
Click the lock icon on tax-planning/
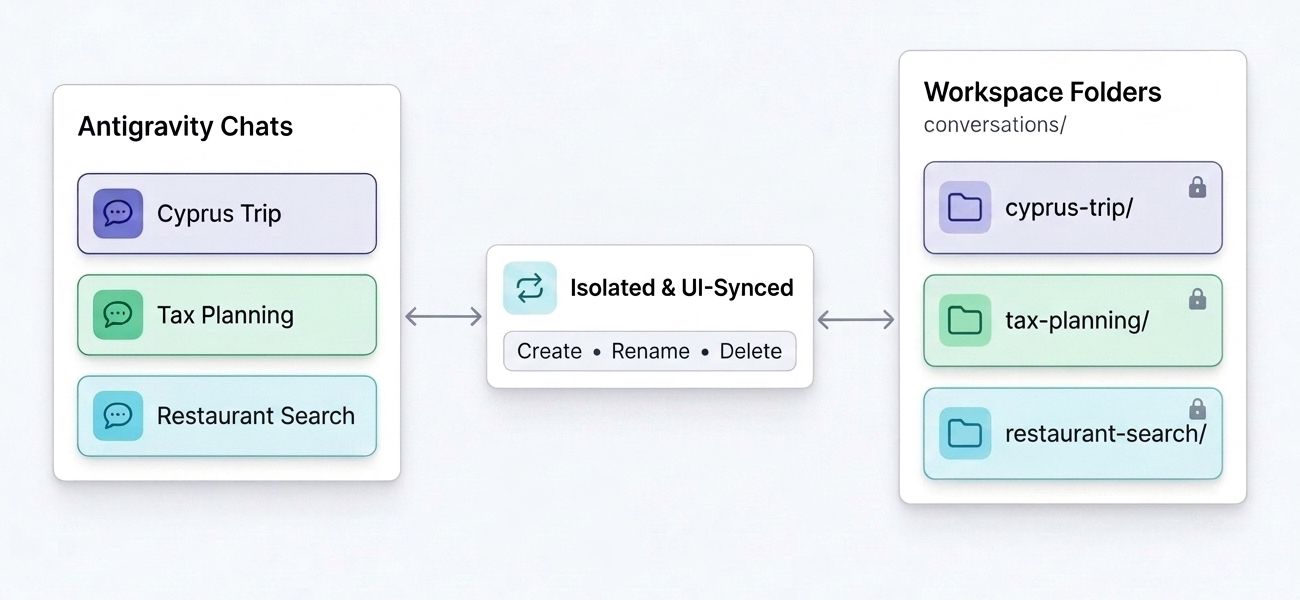click(1197, 299)
